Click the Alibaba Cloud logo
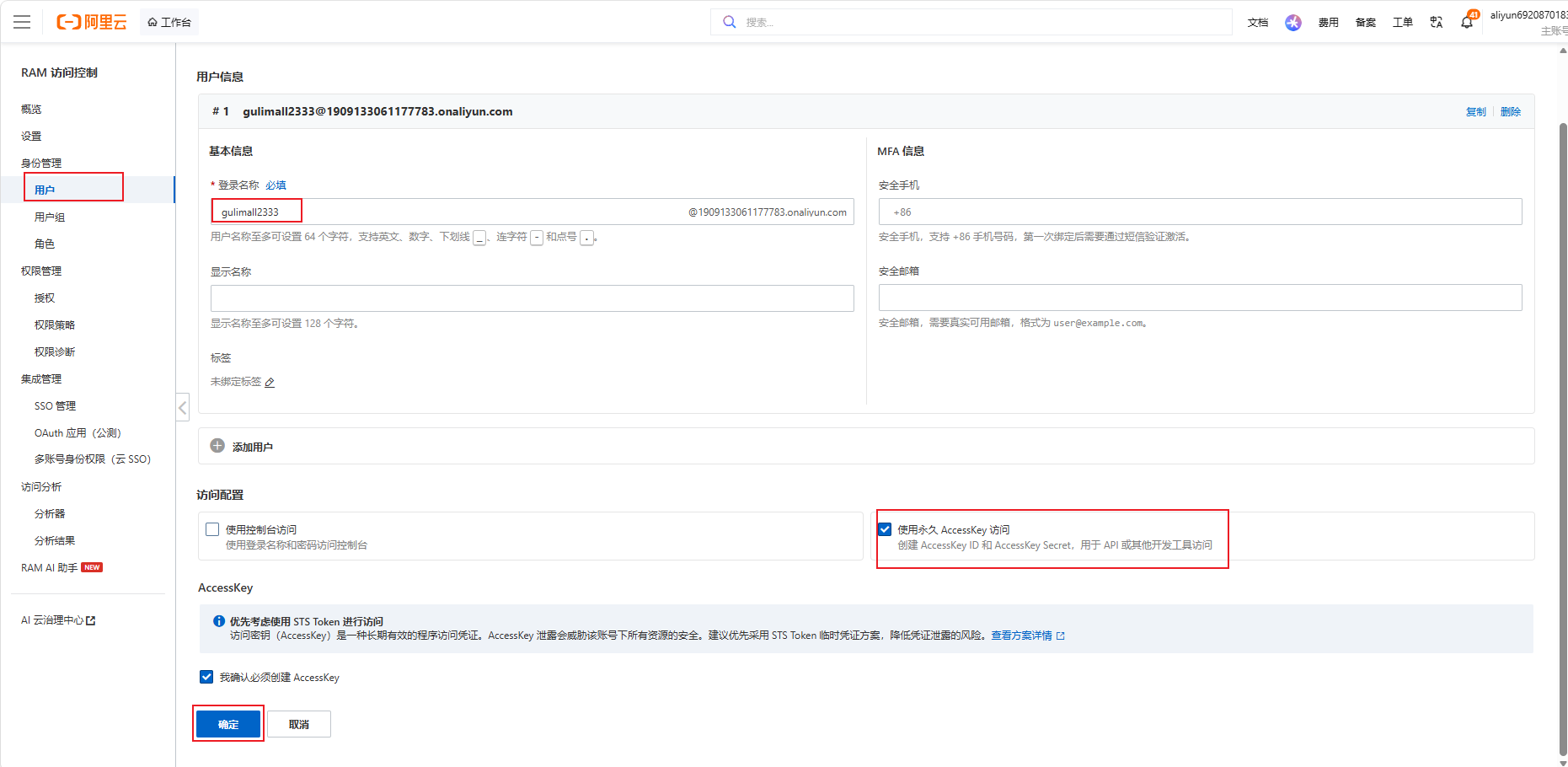 click(x=91, y=22)
